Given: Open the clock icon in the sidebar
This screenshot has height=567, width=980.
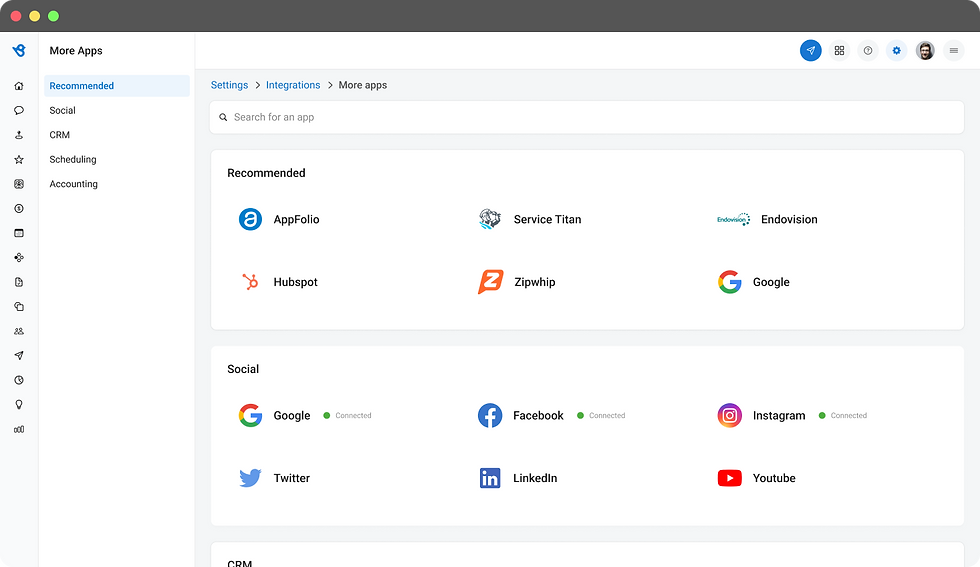Looking at the screenshot, I should [x=19, y=380].
